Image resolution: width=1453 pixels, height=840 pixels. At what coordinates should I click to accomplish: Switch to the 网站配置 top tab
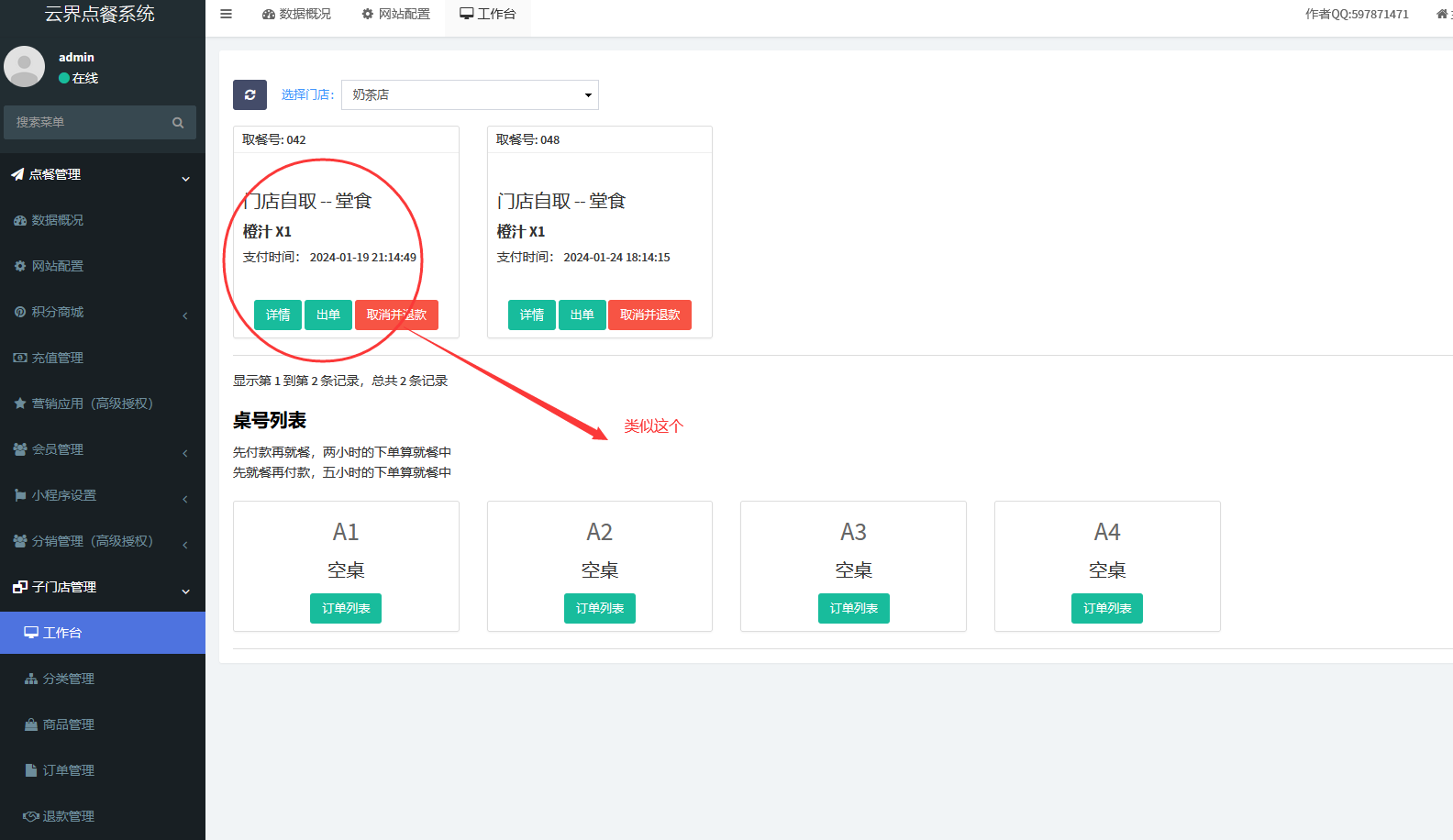(395, 14)
